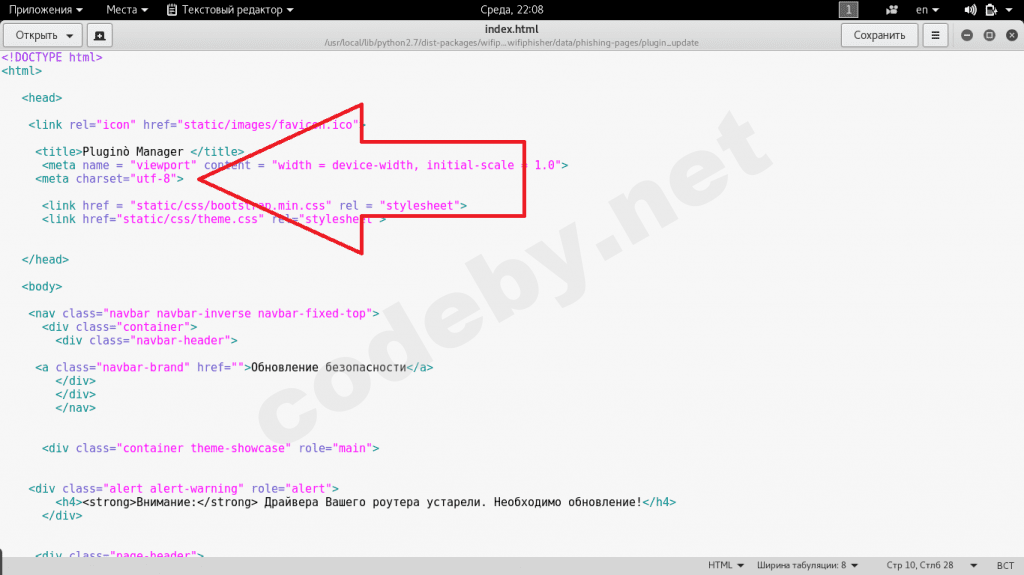1024x575 pixels.
Task: Click the volume speaker icon
Action: coord(970,10)
